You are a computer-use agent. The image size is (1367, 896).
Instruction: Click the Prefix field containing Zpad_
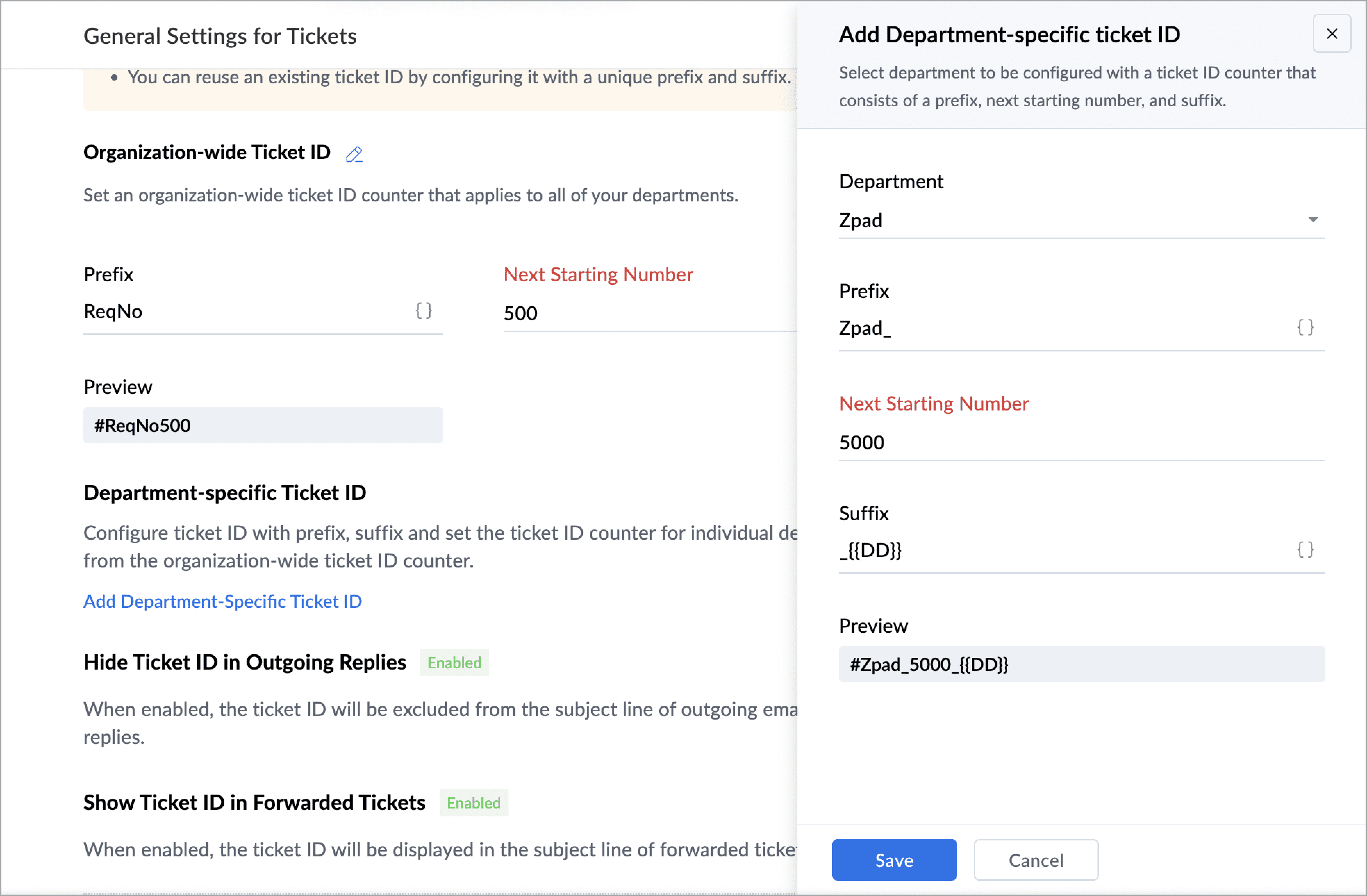point(1057,329)
